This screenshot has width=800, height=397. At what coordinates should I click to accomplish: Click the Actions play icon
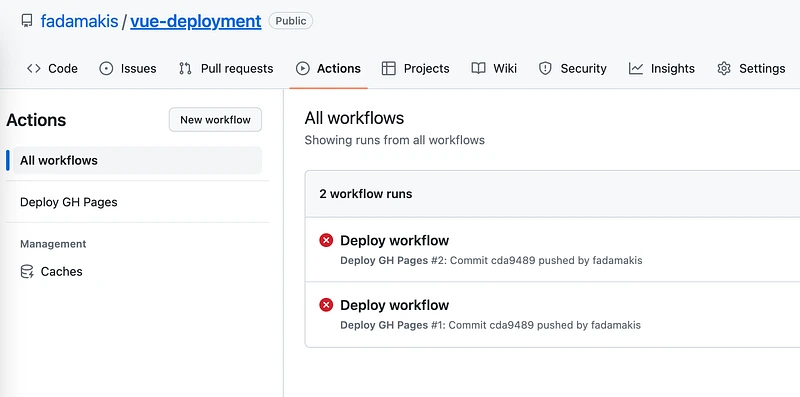[x=303, y=68]
